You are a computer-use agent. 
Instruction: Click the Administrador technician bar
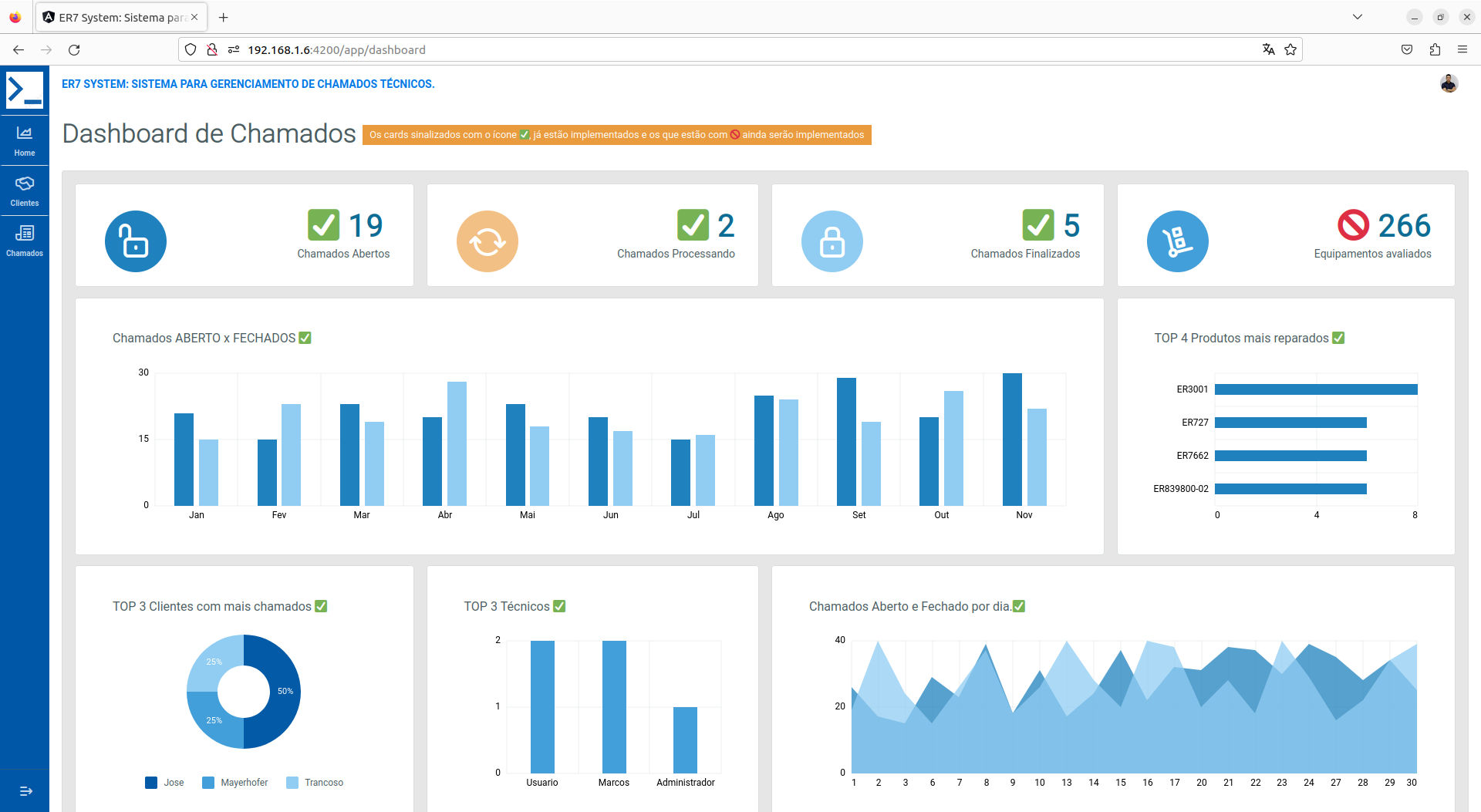pyautogui.click(x=685, y=740)
